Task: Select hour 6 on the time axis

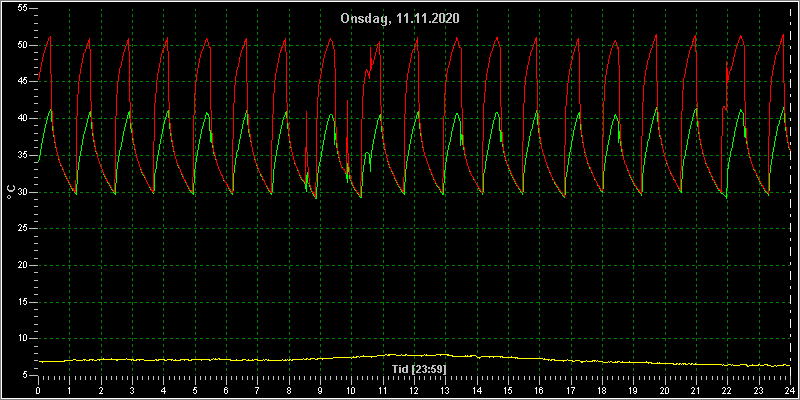Action: pyautogui.click(x=226, y=389)
